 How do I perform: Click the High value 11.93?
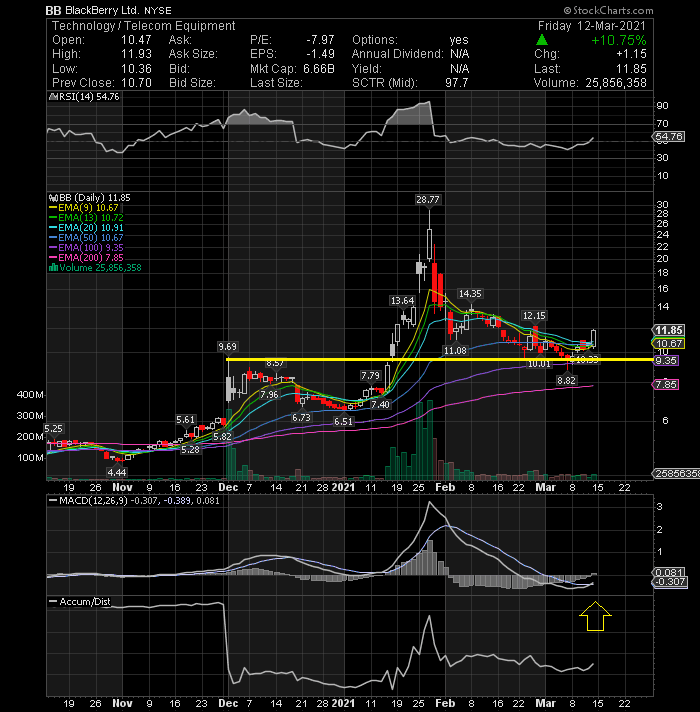click(136, 54)
